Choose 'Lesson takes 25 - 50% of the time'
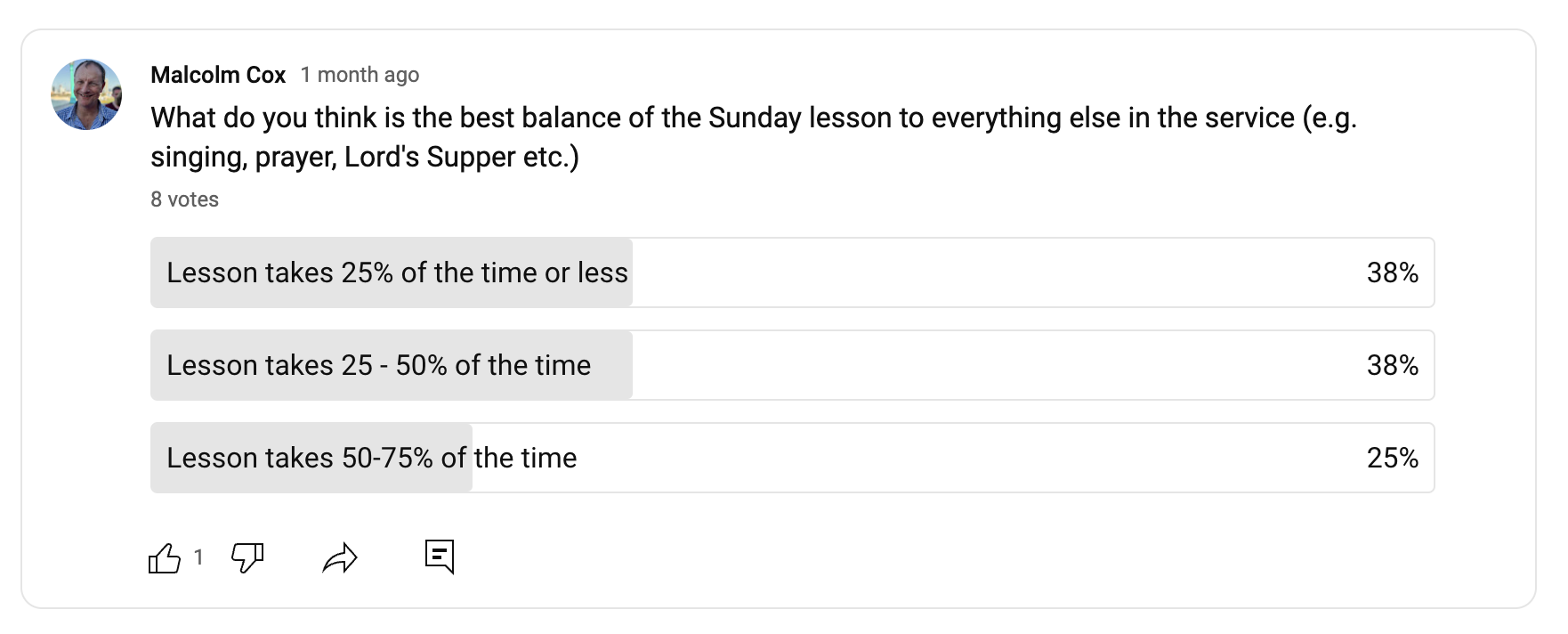This screenshot has width=1568, height=634. coord(792,365)
